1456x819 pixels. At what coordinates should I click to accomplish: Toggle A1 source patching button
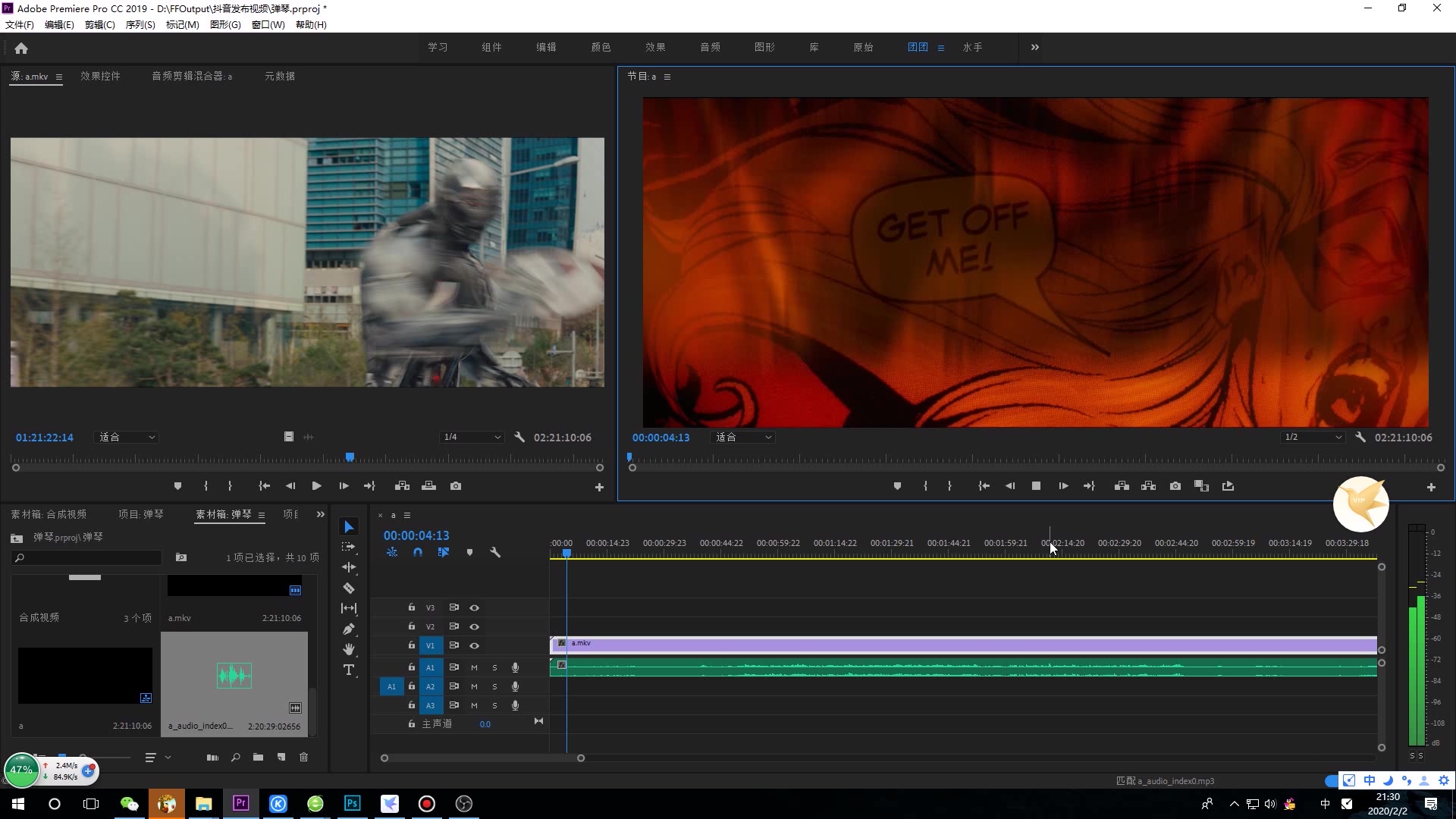pos(391,686)
